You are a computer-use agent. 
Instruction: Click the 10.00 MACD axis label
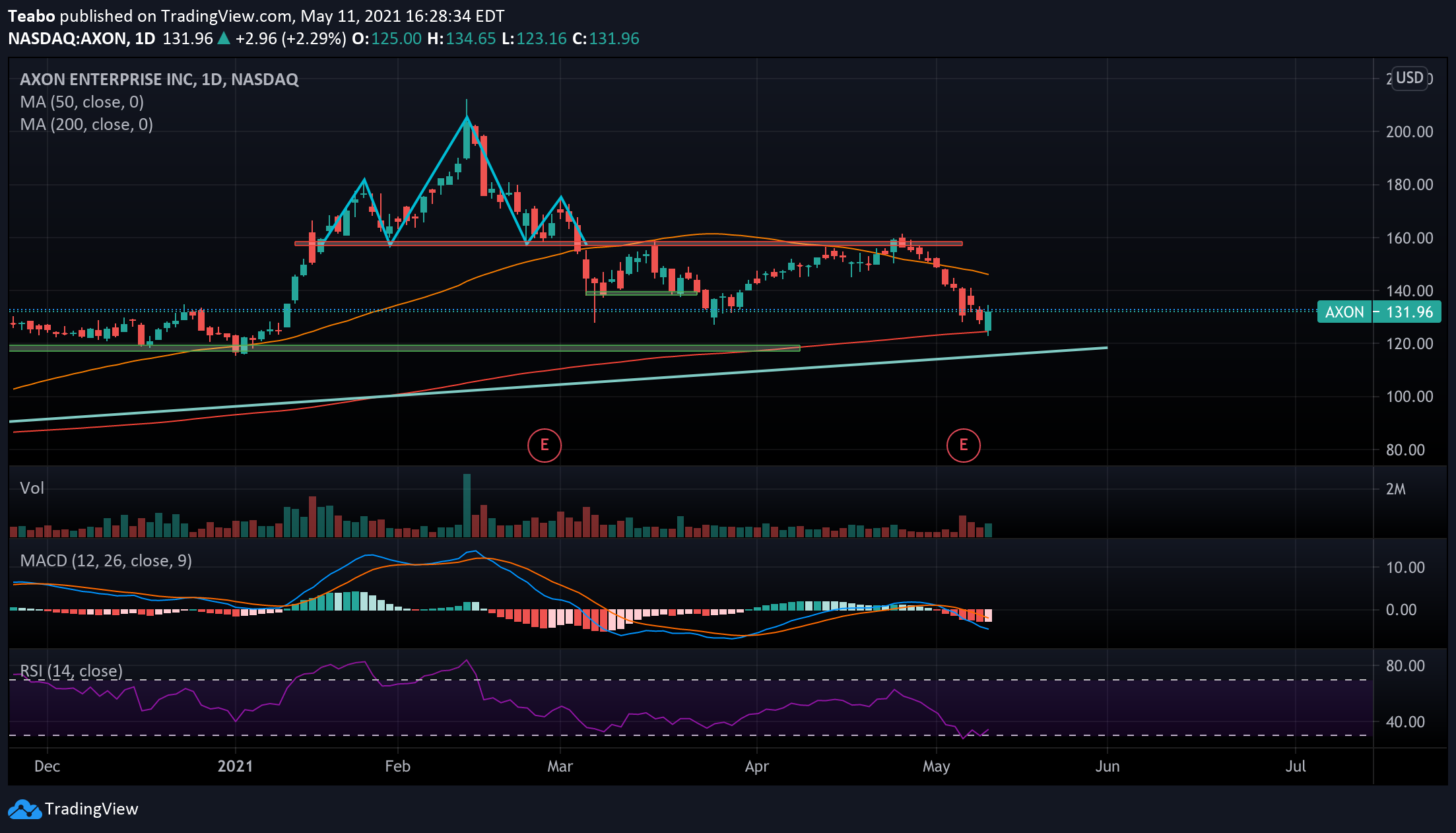1406,568
